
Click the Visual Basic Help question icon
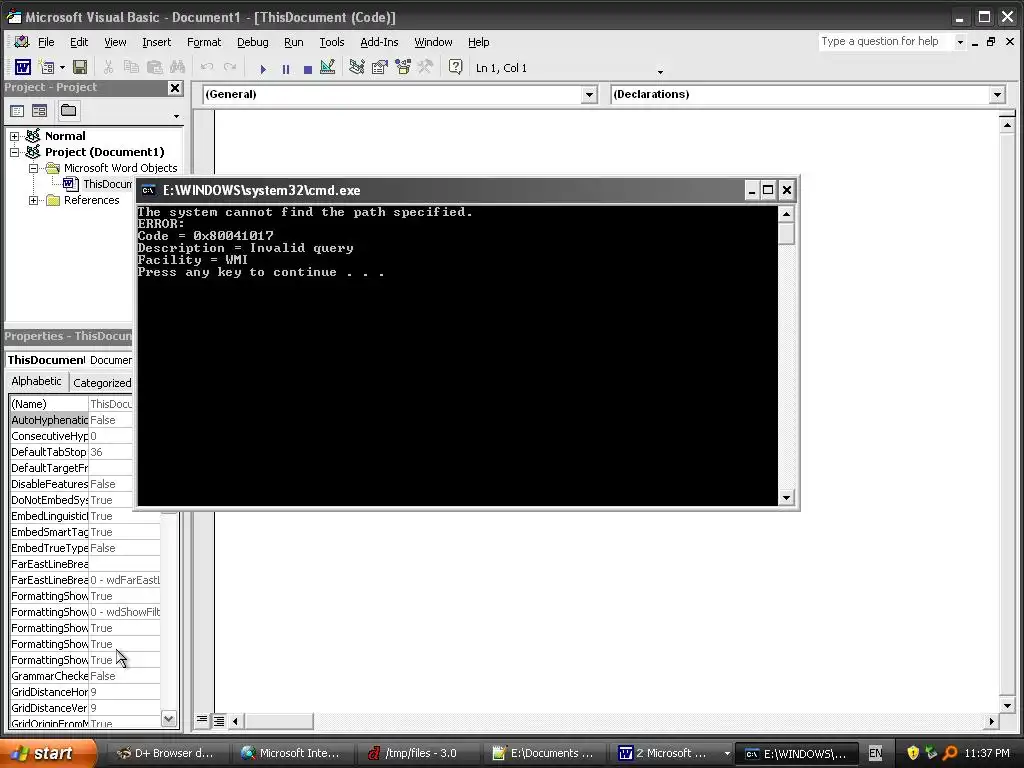tap(455, 67)
